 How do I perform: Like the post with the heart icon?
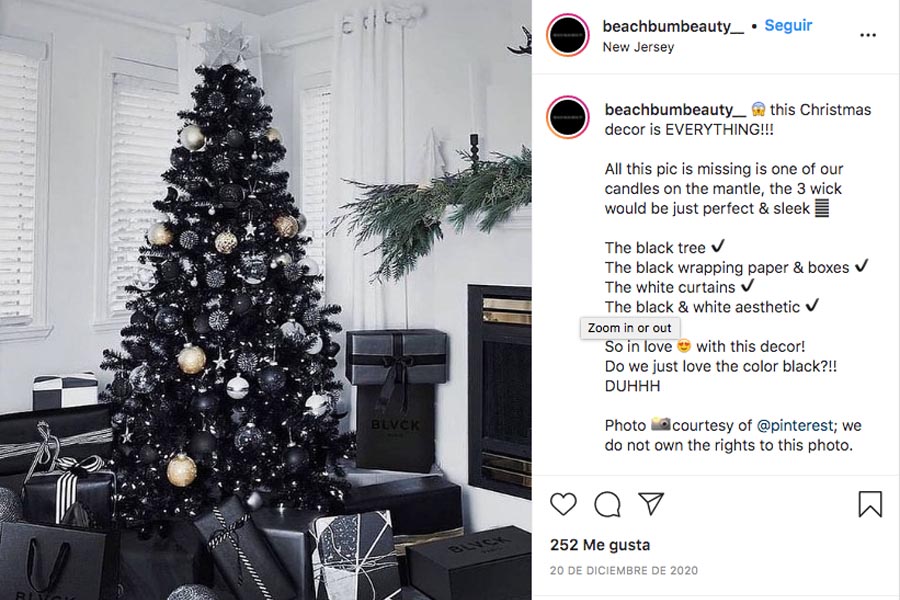tap(563, 504)
